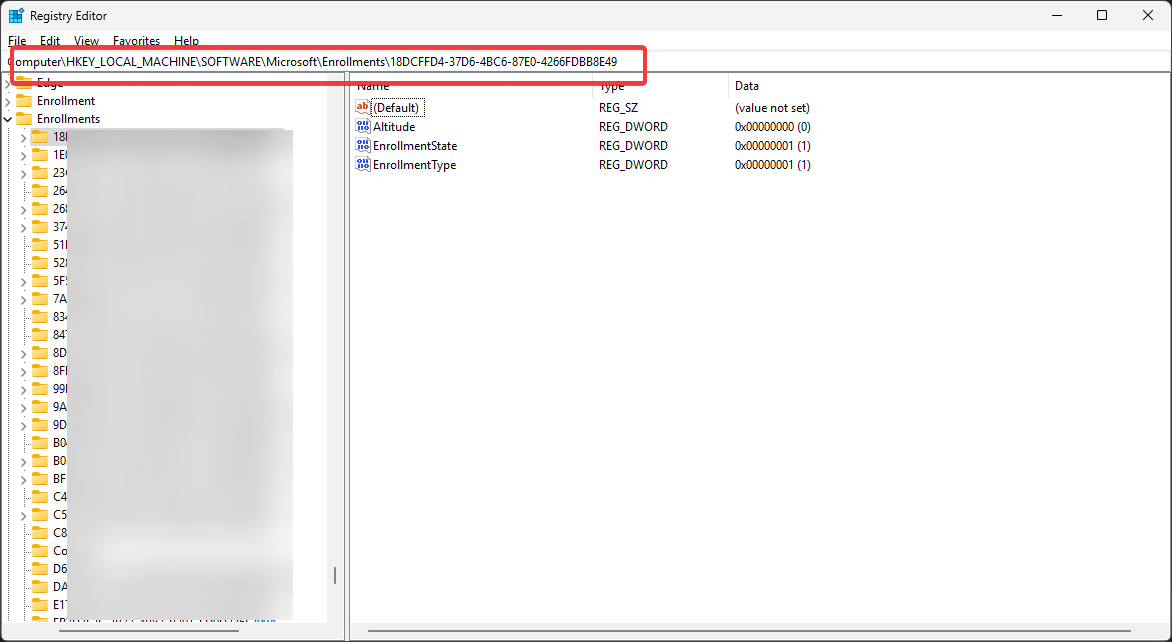Expand the Enrollment key node

click(x=8, y=101)
